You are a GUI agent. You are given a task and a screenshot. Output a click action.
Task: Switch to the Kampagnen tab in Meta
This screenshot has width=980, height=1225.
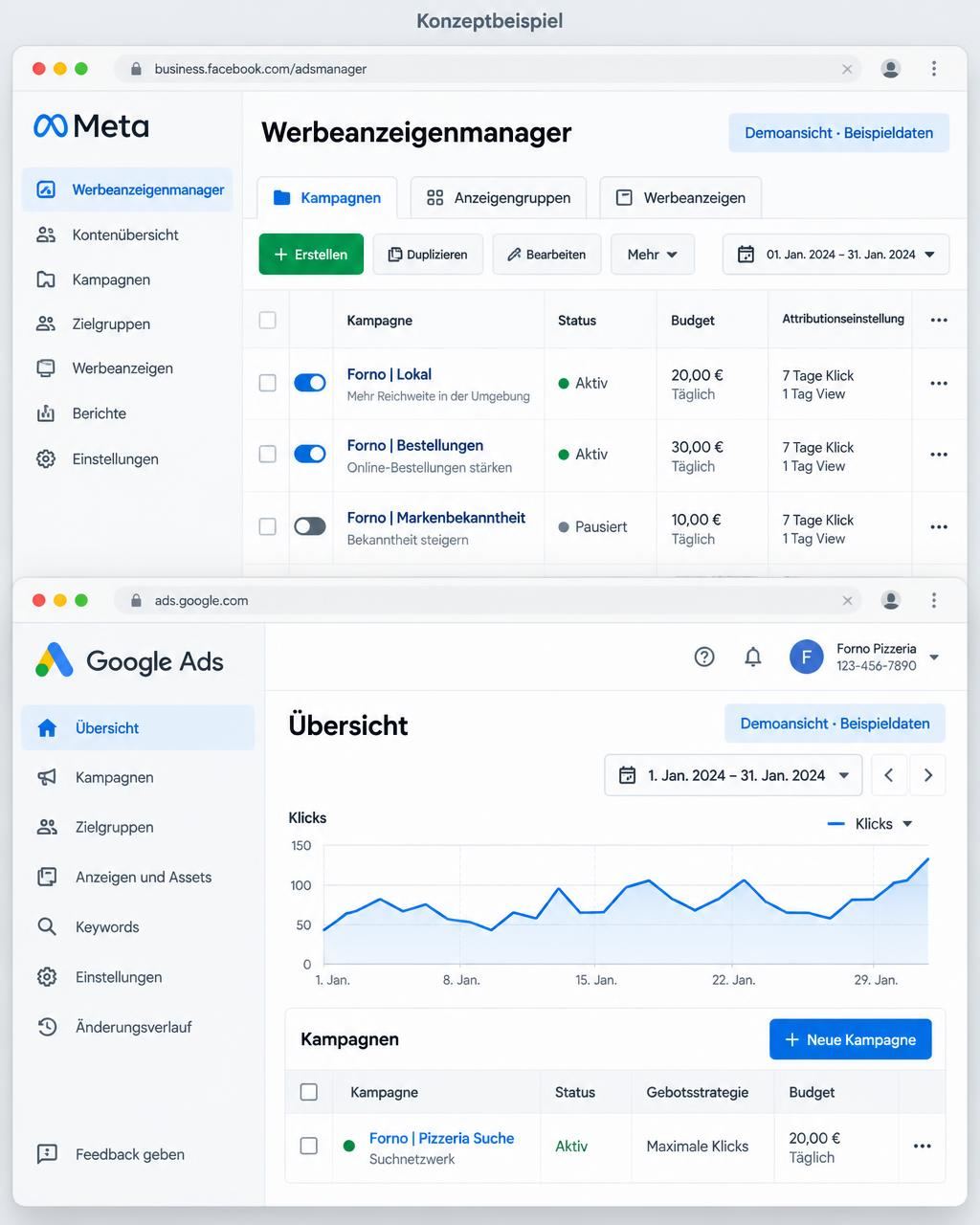coord(327,197)
